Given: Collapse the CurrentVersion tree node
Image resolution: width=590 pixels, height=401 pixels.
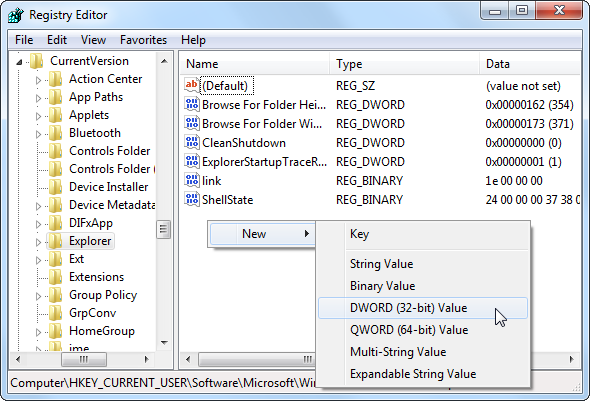Looking at the screenshot, I should [x=19, y=62].
